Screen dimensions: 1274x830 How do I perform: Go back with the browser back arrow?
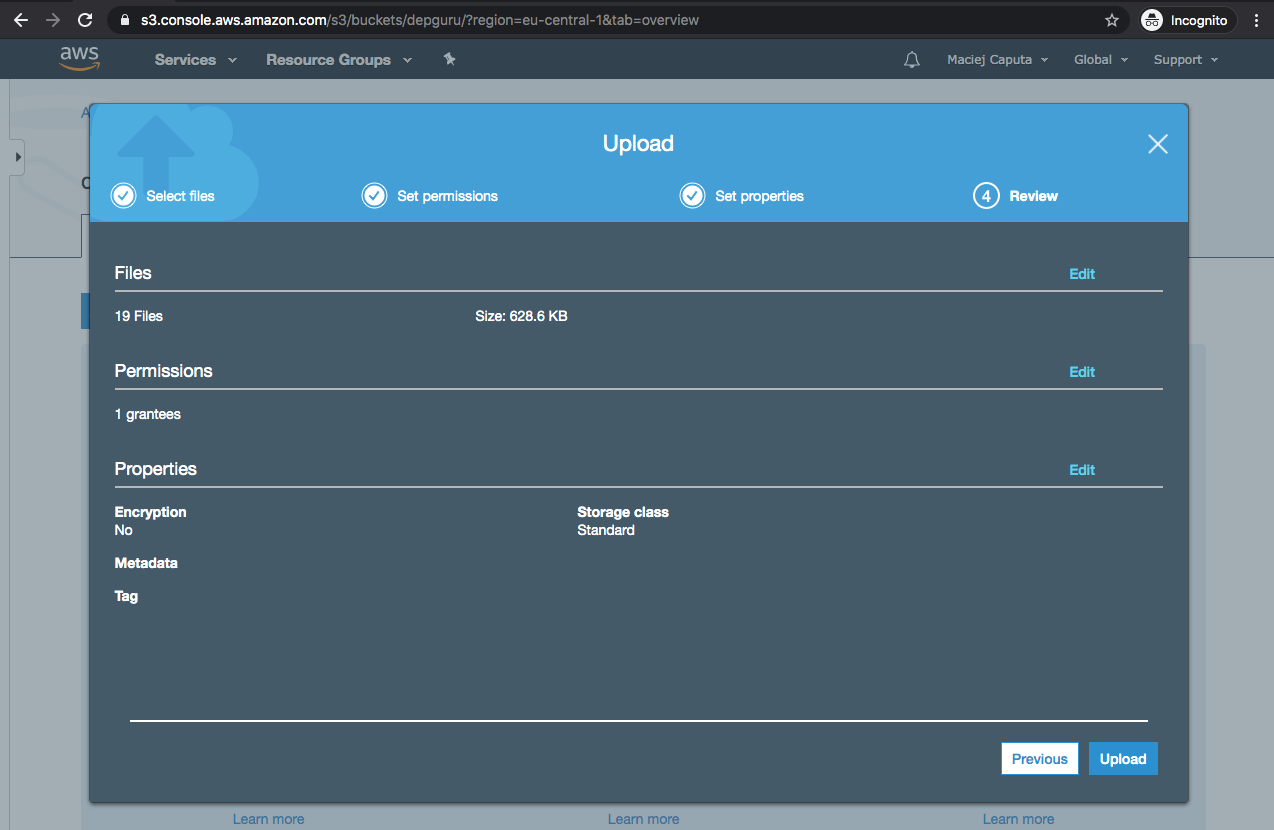[x=21, y=20]
